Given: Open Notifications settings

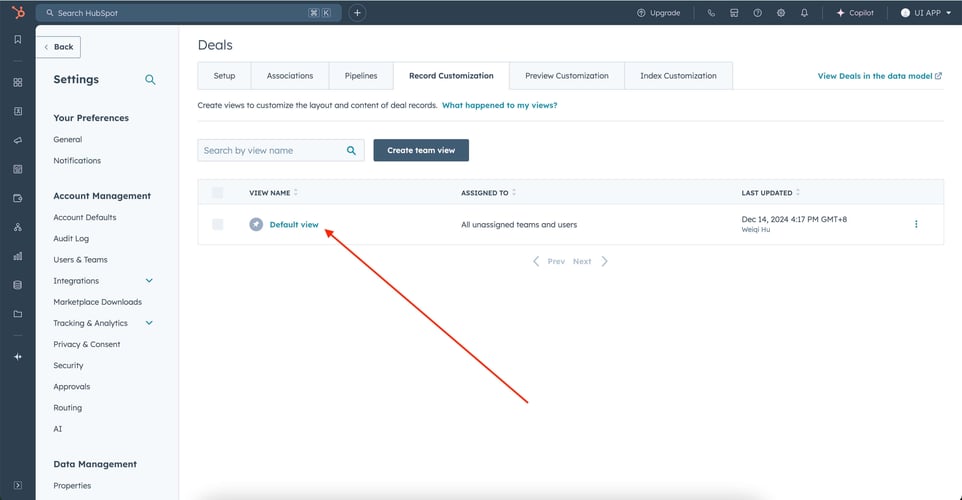Looking at the screenshot, I should coord(77,160).
